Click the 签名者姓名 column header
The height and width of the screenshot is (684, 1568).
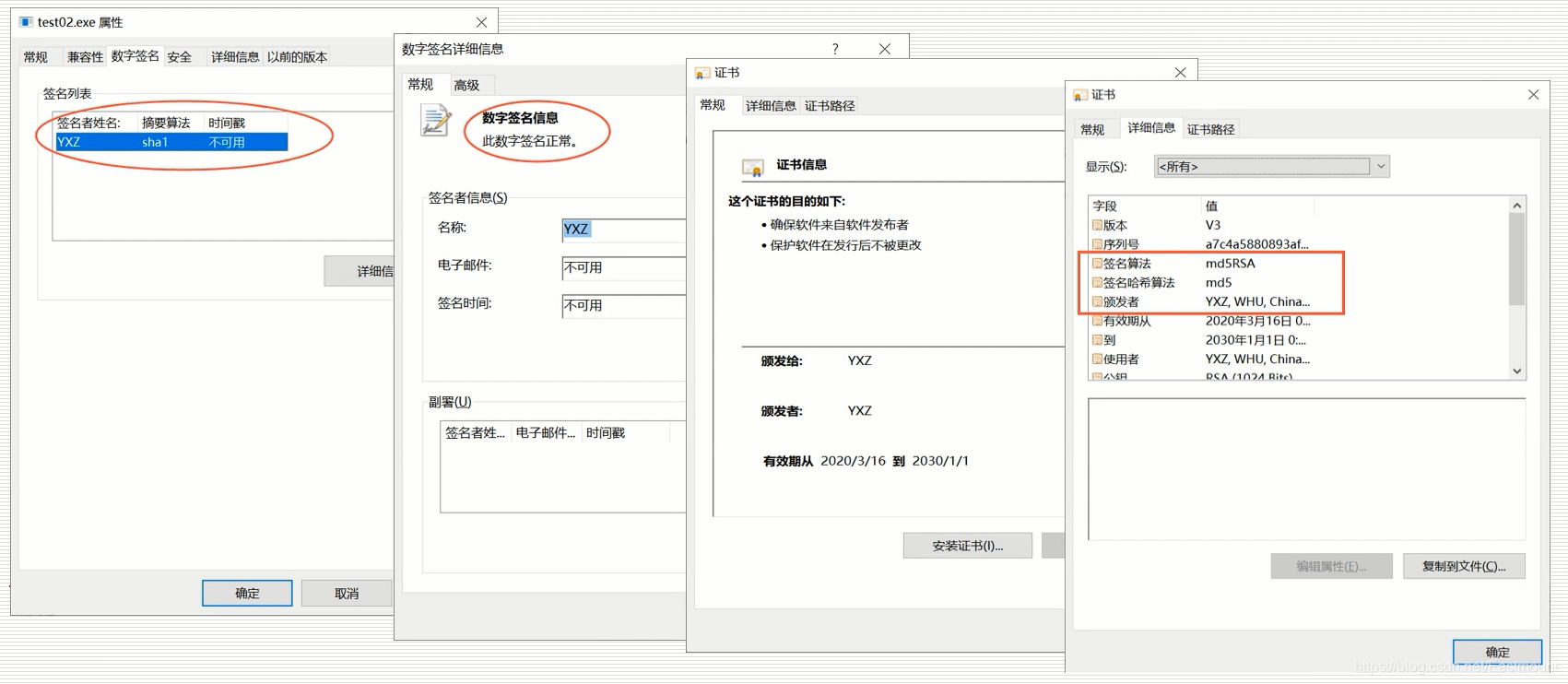pos(96,123)
